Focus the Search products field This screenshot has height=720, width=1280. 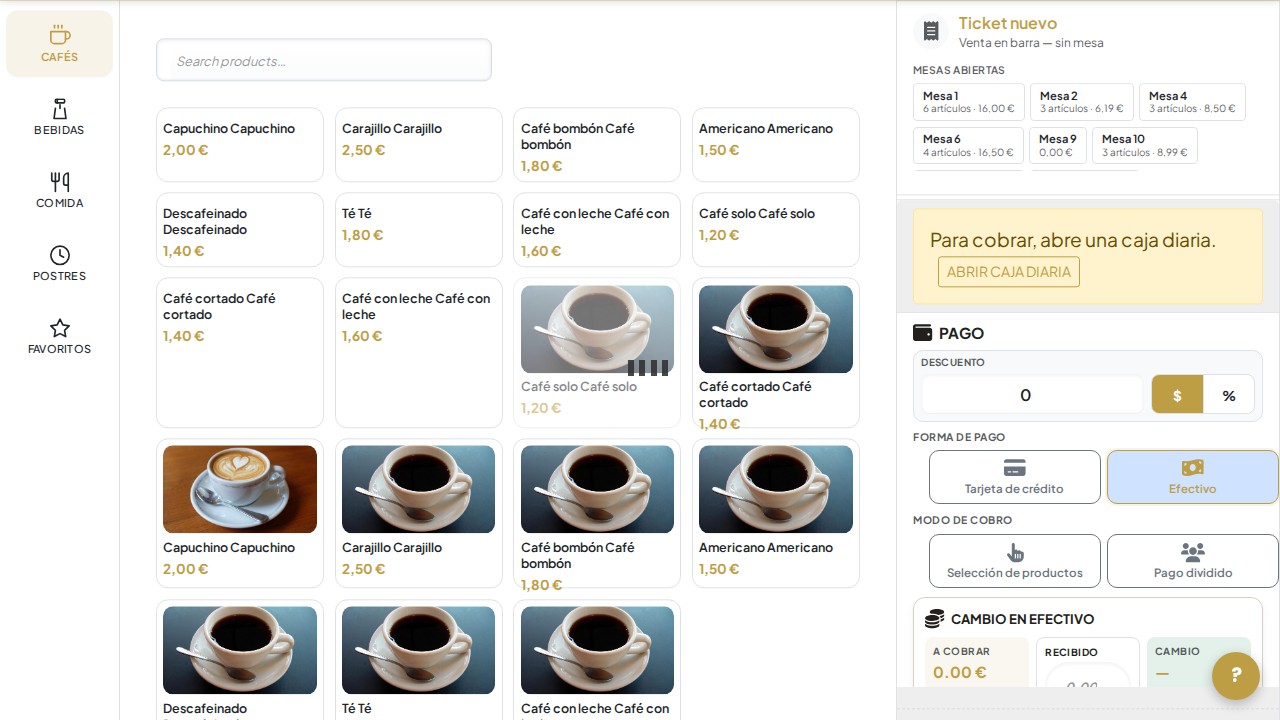click(324, 60)
